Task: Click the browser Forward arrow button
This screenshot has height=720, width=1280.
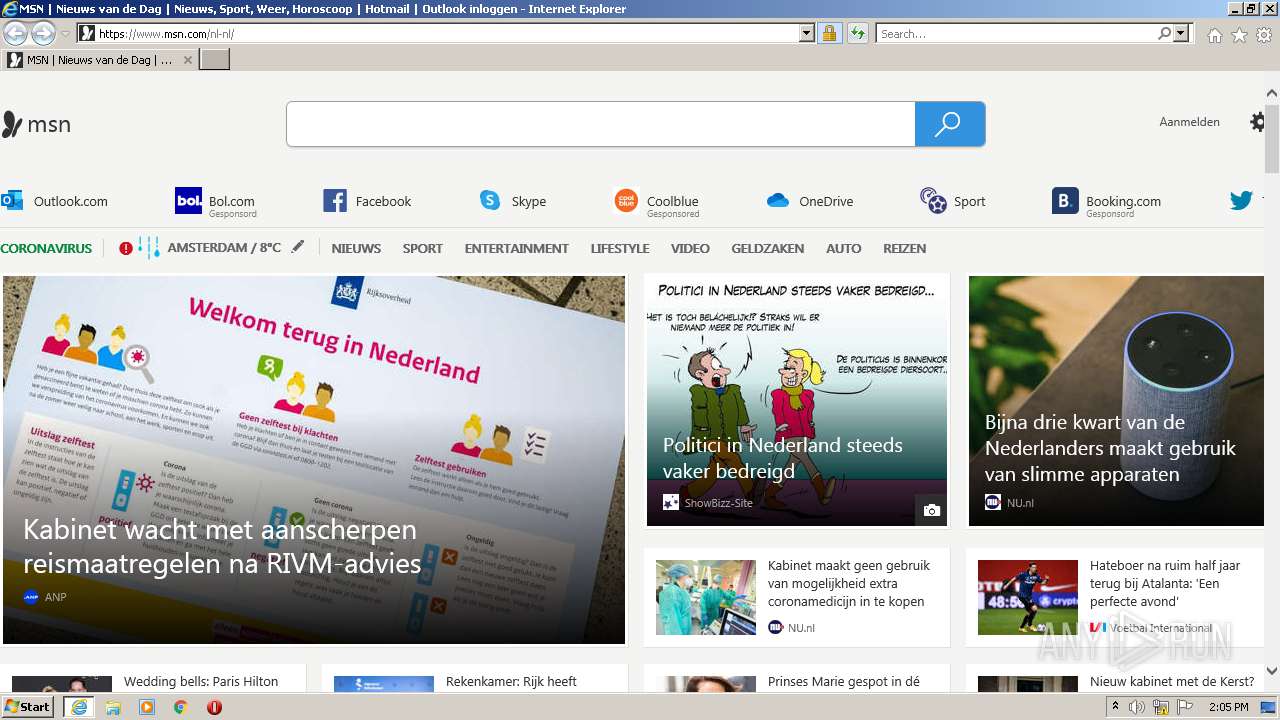Action: 43,33
